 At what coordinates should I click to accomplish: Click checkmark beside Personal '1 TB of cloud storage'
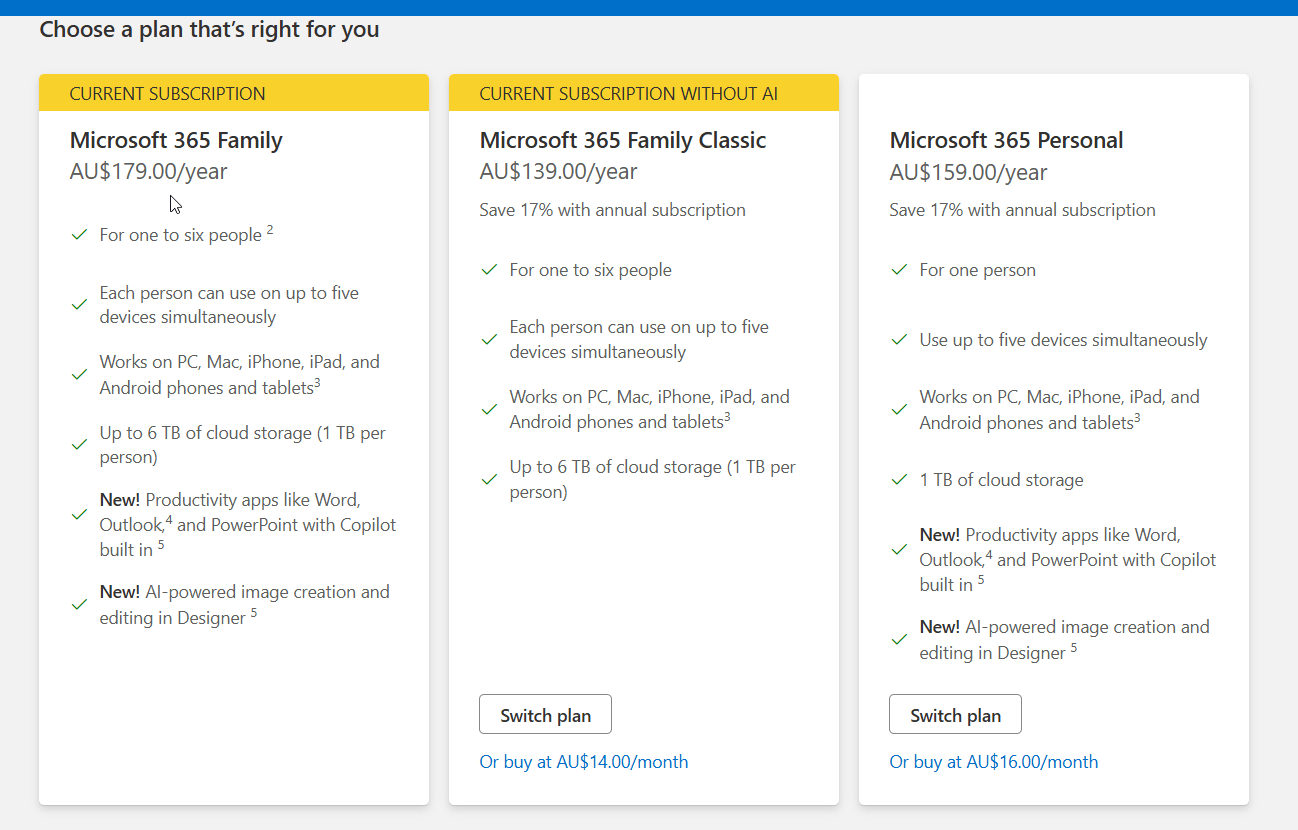click(x=900, y=480)
